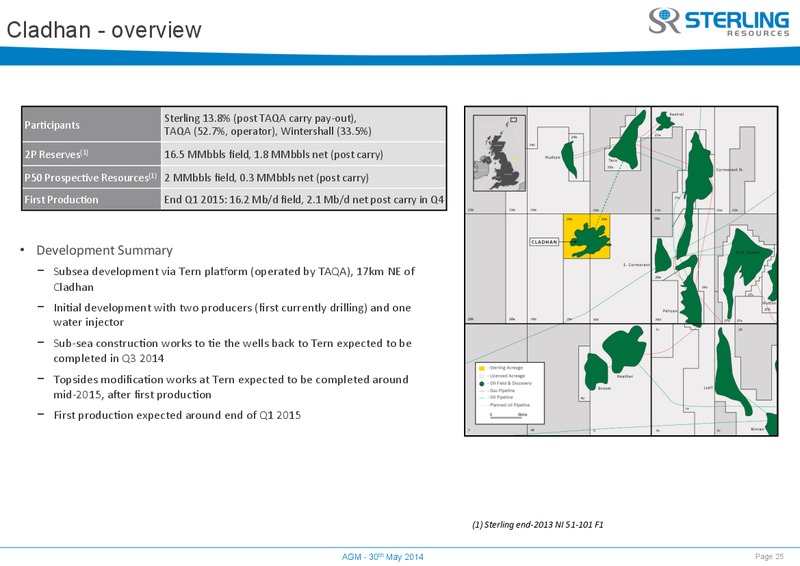Click the 'Ninian' field label on map
This screenshot has width=800, height=566.
(758, 429)
